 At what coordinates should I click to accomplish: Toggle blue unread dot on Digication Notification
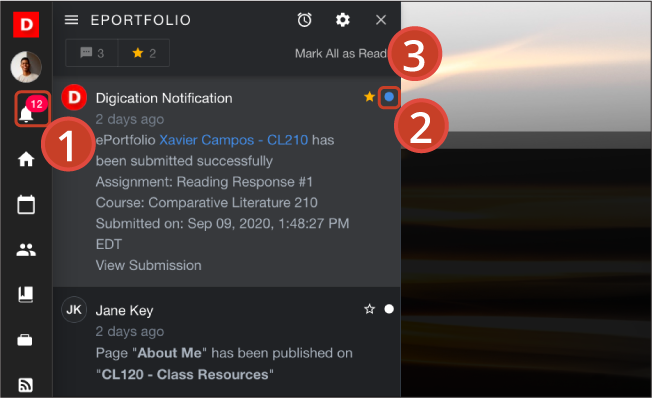(x=389, y=97)
